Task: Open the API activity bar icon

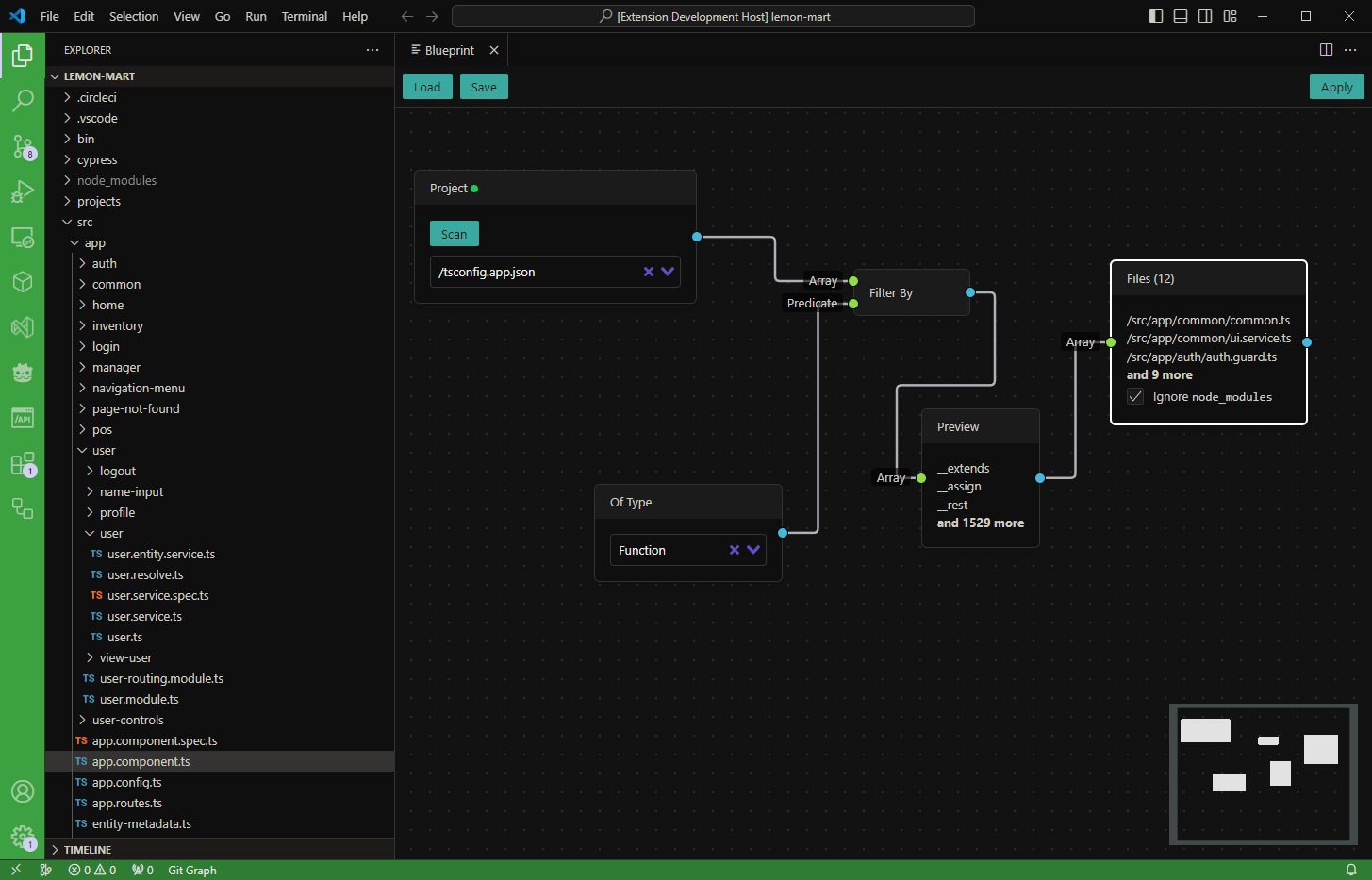Action: coord(23,418)
